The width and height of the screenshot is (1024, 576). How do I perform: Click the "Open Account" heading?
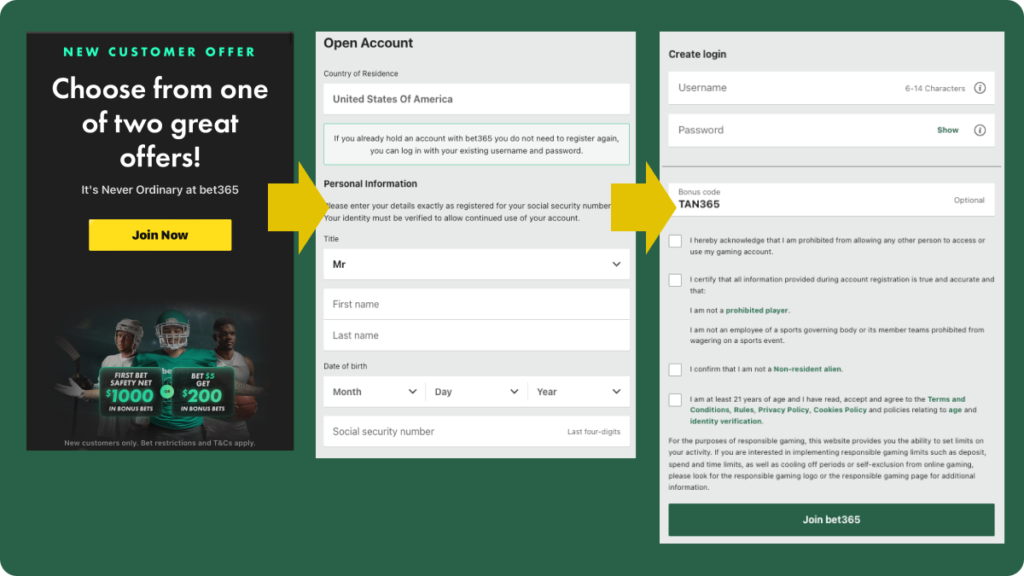(x=368, y=43)
